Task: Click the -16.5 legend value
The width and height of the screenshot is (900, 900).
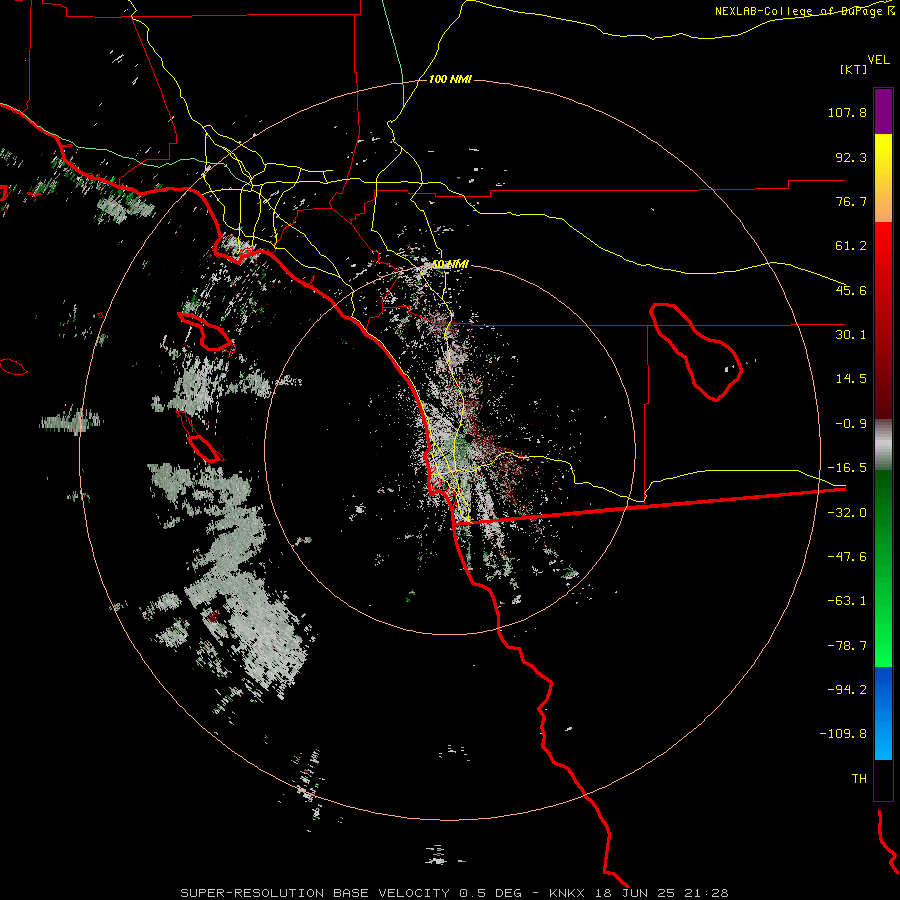Action: pos(847,468)
